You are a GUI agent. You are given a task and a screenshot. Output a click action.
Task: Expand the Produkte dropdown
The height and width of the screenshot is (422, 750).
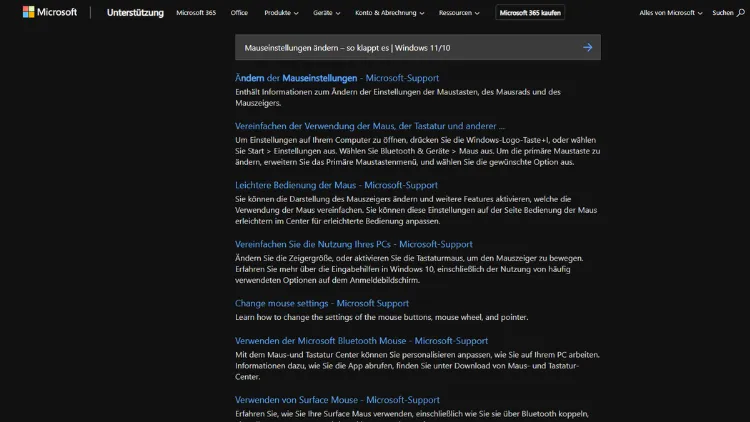281,13
